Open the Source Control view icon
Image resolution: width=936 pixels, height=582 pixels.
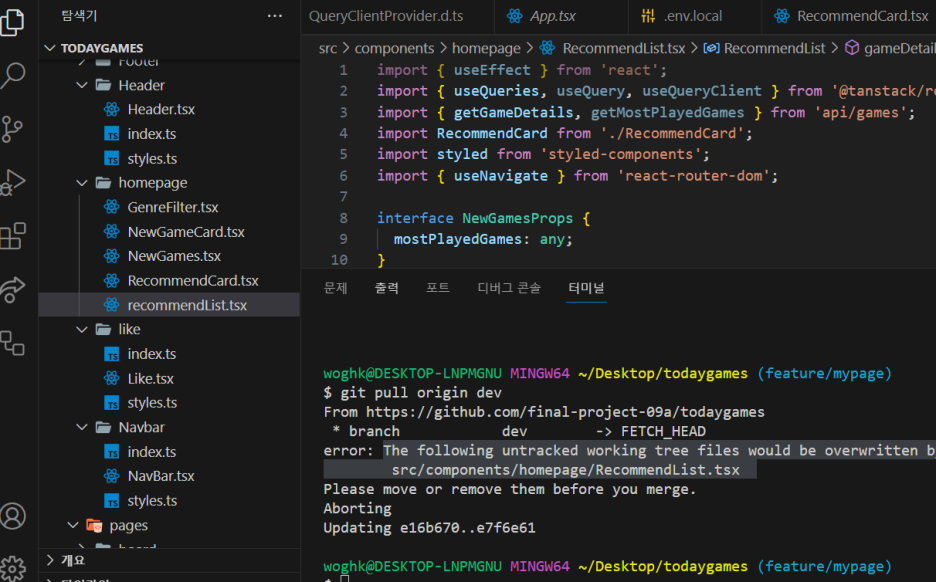coord(12,129)
